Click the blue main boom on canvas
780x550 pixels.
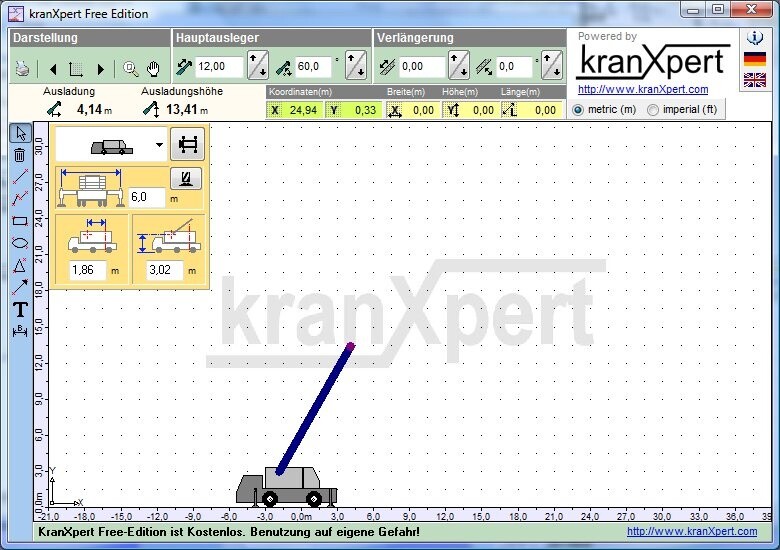[315, 409]
